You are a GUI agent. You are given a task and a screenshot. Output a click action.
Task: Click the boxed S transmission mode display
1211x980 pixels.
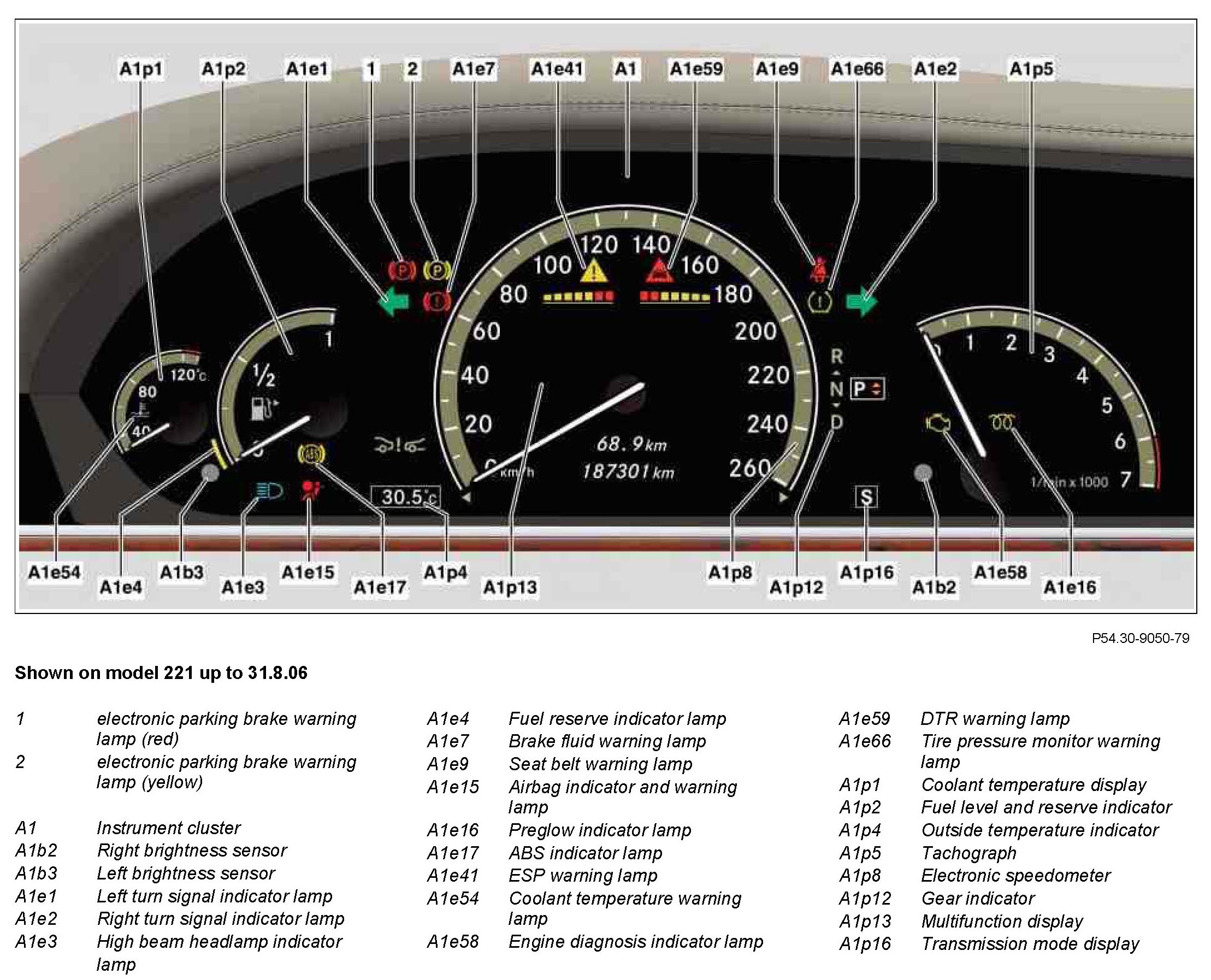[x=866, y=497]
